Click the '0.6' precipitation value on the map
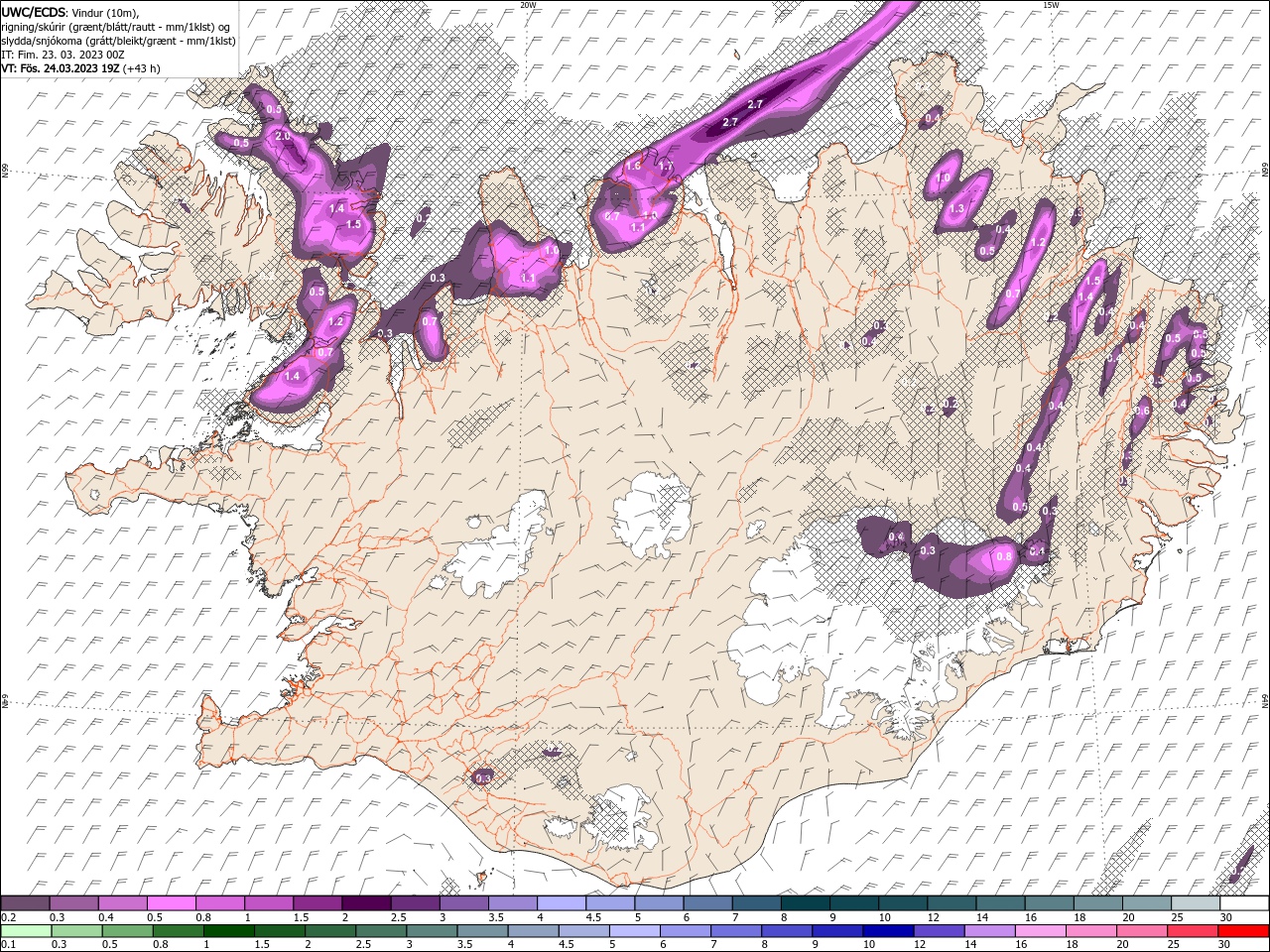This screenshot has width=1270, height=952. point(1142,411)
